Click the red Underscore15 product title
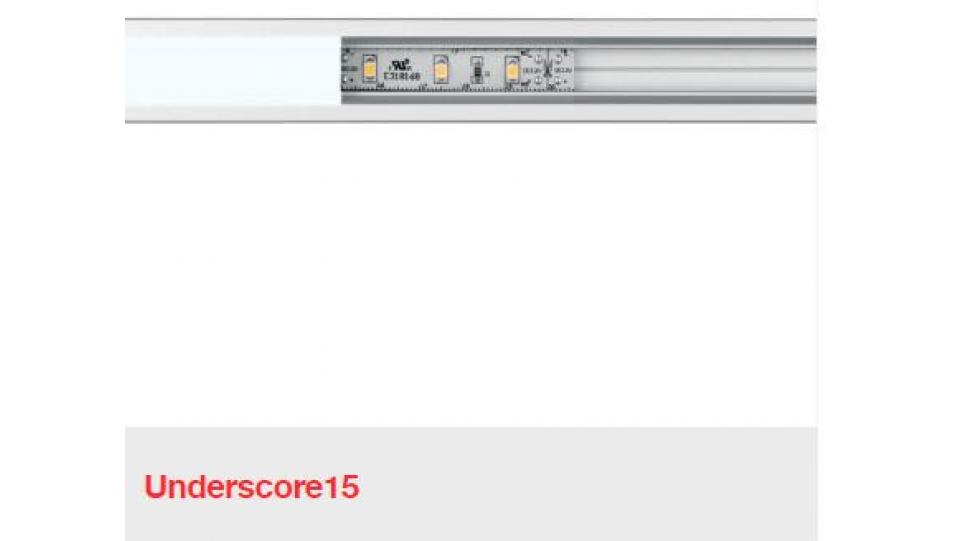This screenshot has width=962, height=541. [252, 487]
